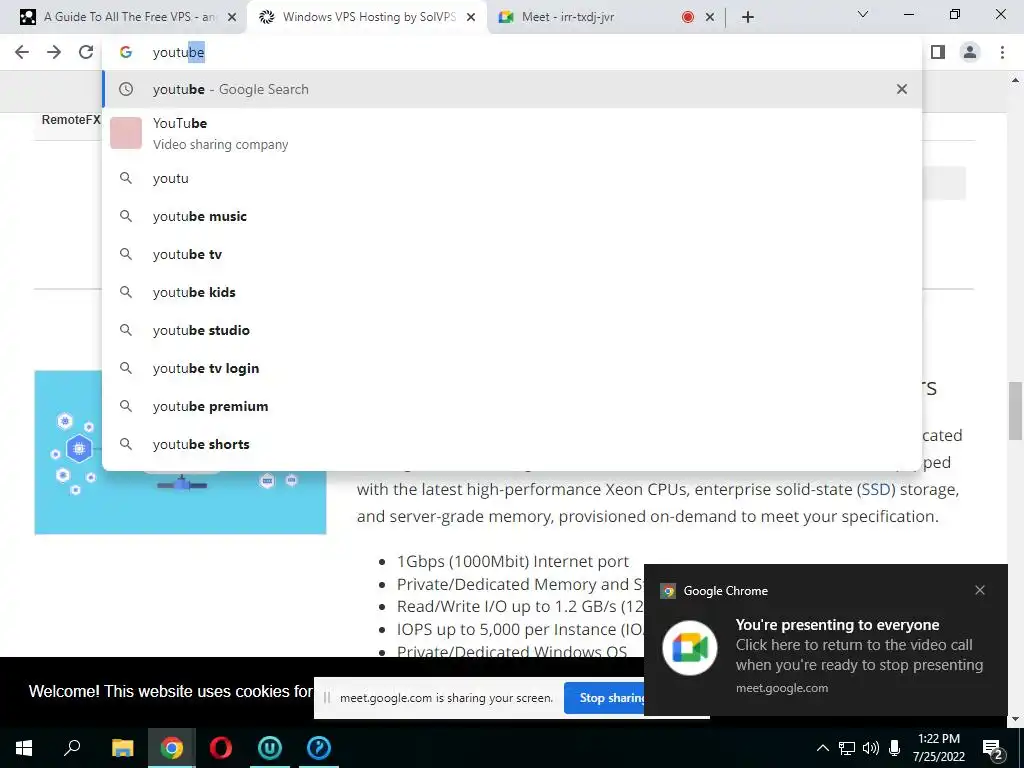Viewport: 1024px width, 768px height.
Task: Select the youtu suggestion
Action: (511, 178)
